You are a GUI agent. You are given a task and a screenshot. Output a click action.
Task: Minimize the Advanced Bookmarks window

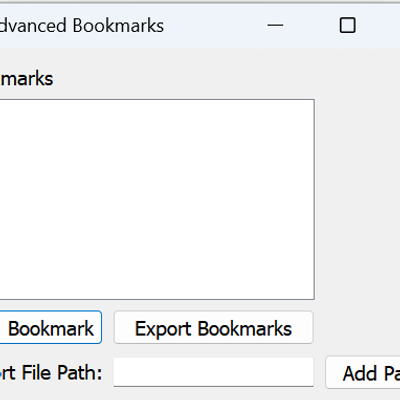275,25
